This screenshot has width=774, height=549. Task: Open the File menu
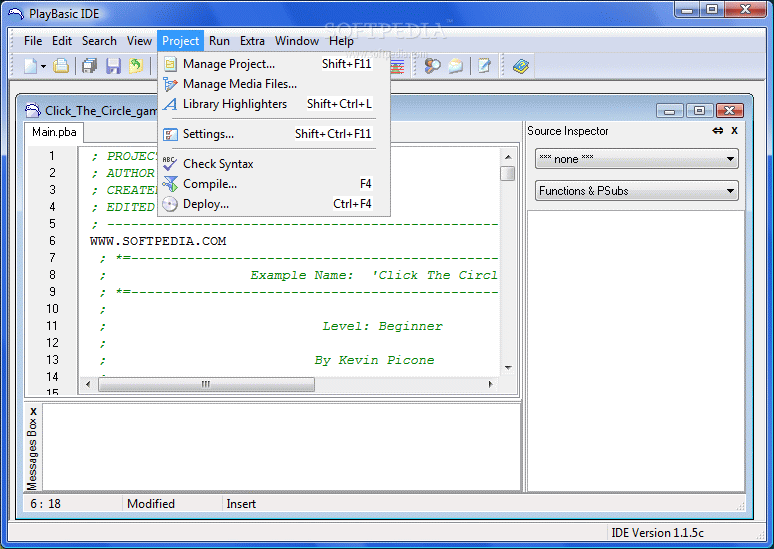tap(33, 41)
